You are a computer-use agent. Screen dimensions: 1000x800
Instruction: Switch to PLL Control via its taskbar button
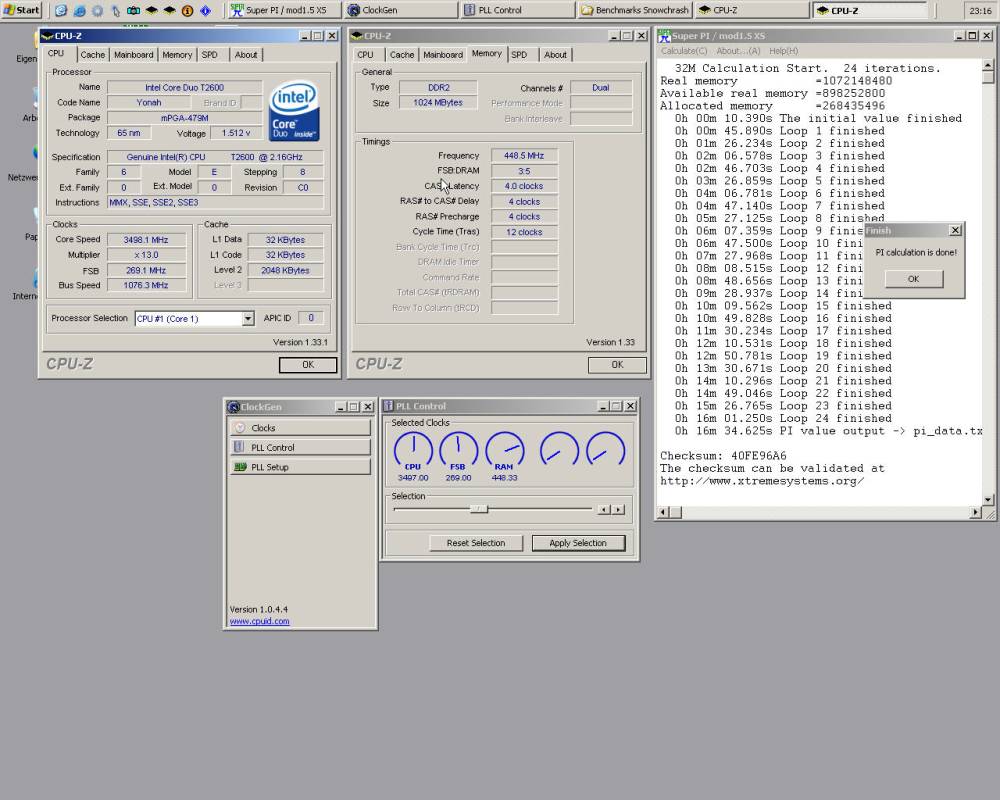click(x=517, y=10)
